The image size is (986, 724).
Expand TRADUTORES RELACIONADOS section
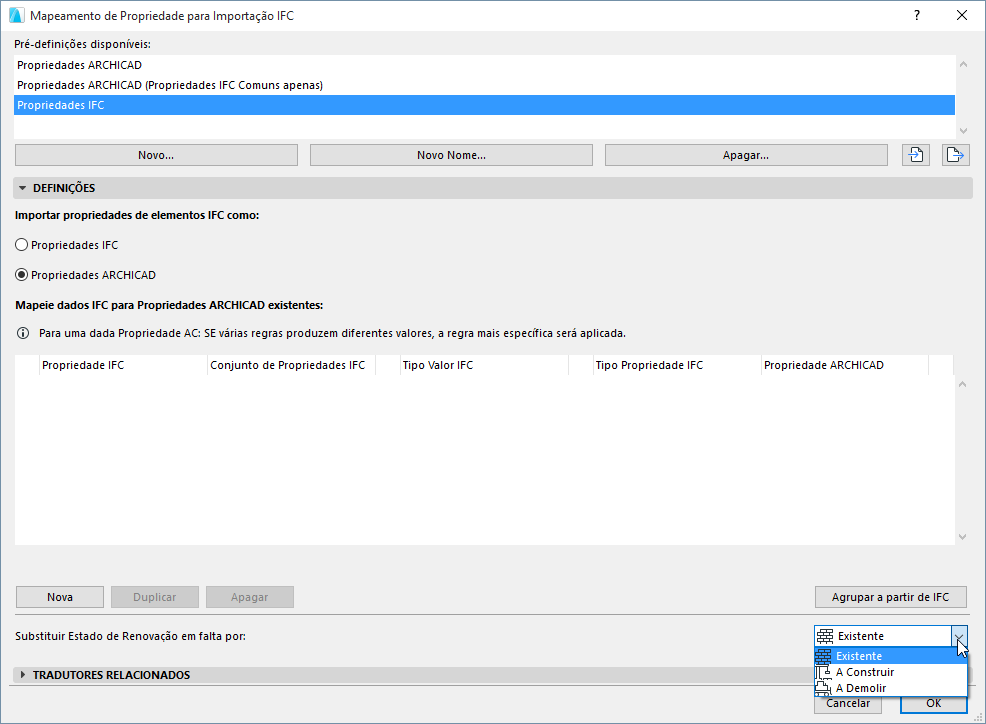23,675
